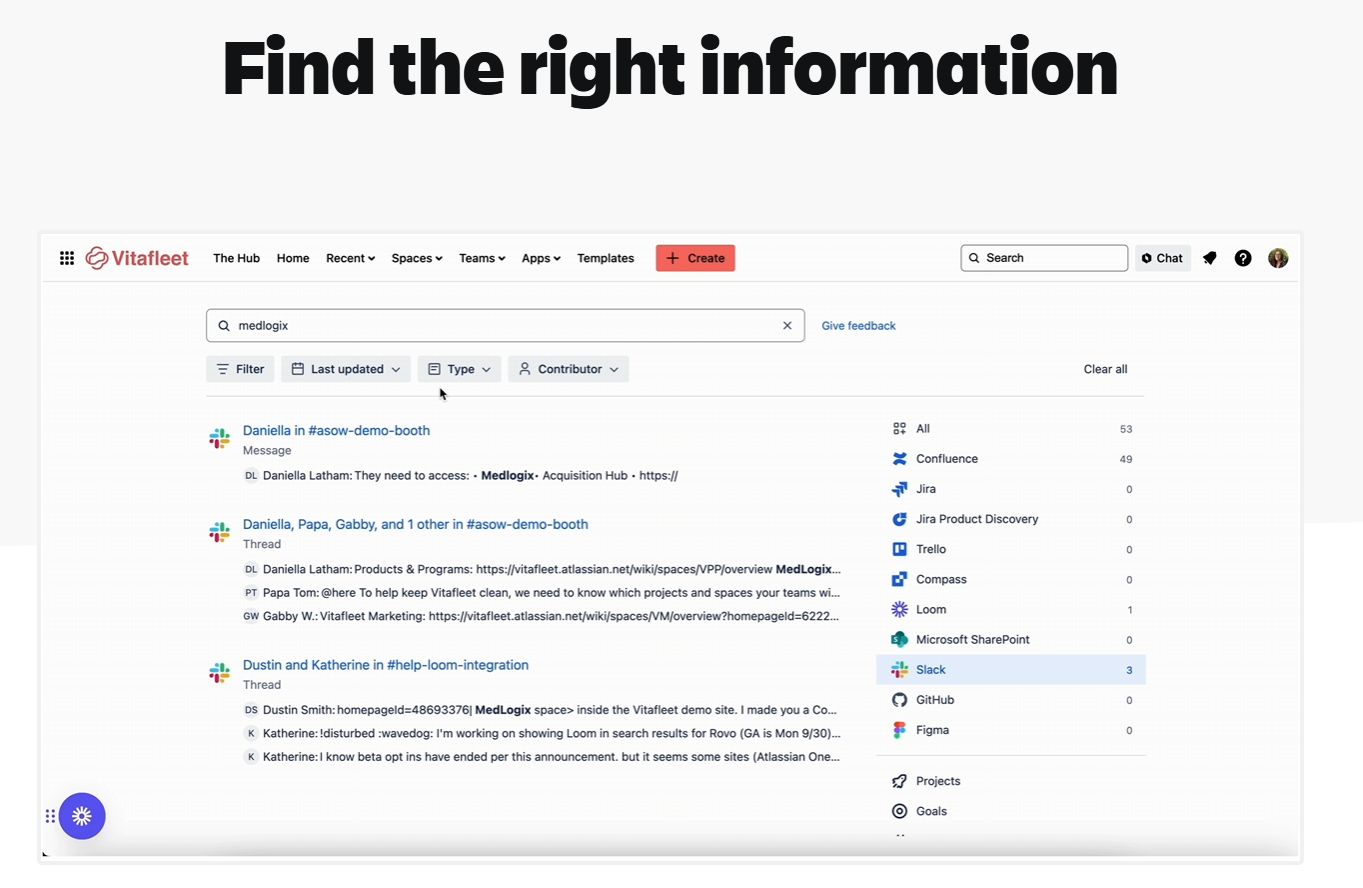The width and height of the screenshot is (1363, 888).
Task: Click the Slack icon beside the Daniella in #asow-demo-booth result
Action: pos(219,438)
